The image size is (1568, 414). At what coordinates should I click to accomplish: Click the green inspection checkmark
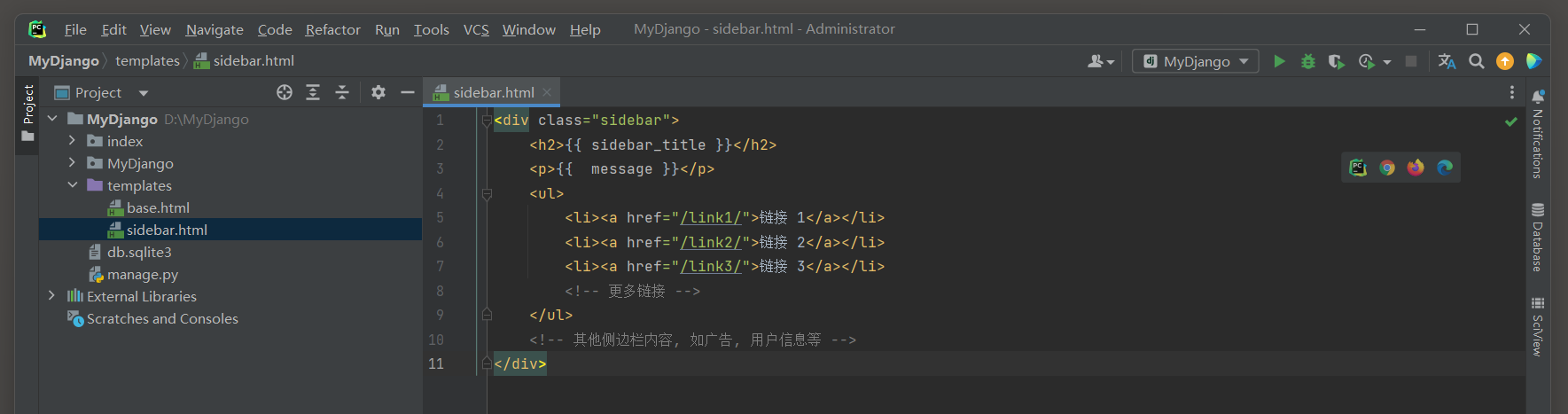point(1511,121)
